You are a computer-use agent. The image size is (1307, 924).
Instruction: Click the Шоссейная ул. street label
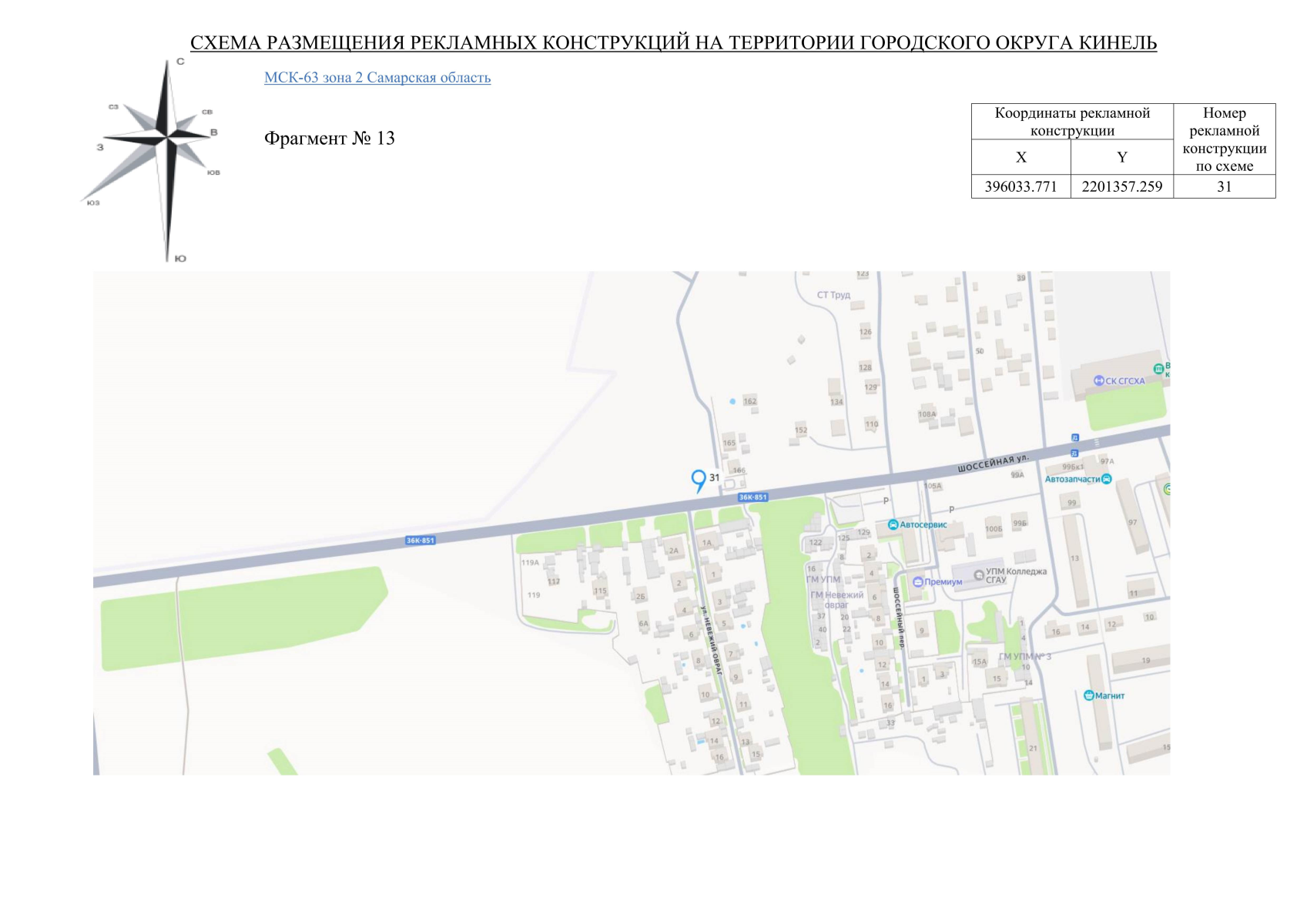pos(993,464)
